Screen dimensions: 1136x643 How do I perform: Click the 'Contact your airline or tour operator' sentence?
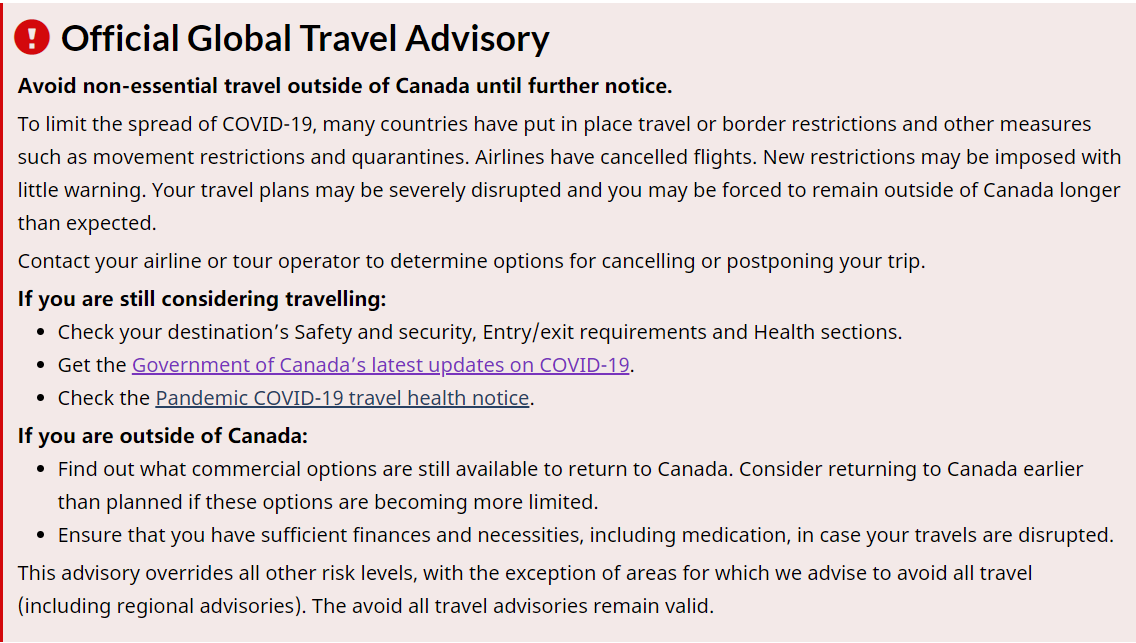tap(472, 261)
